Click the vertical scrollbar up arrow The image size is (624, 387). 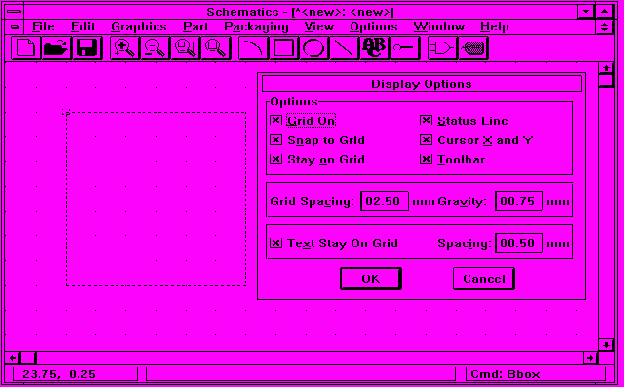click(x=606, y=68)
